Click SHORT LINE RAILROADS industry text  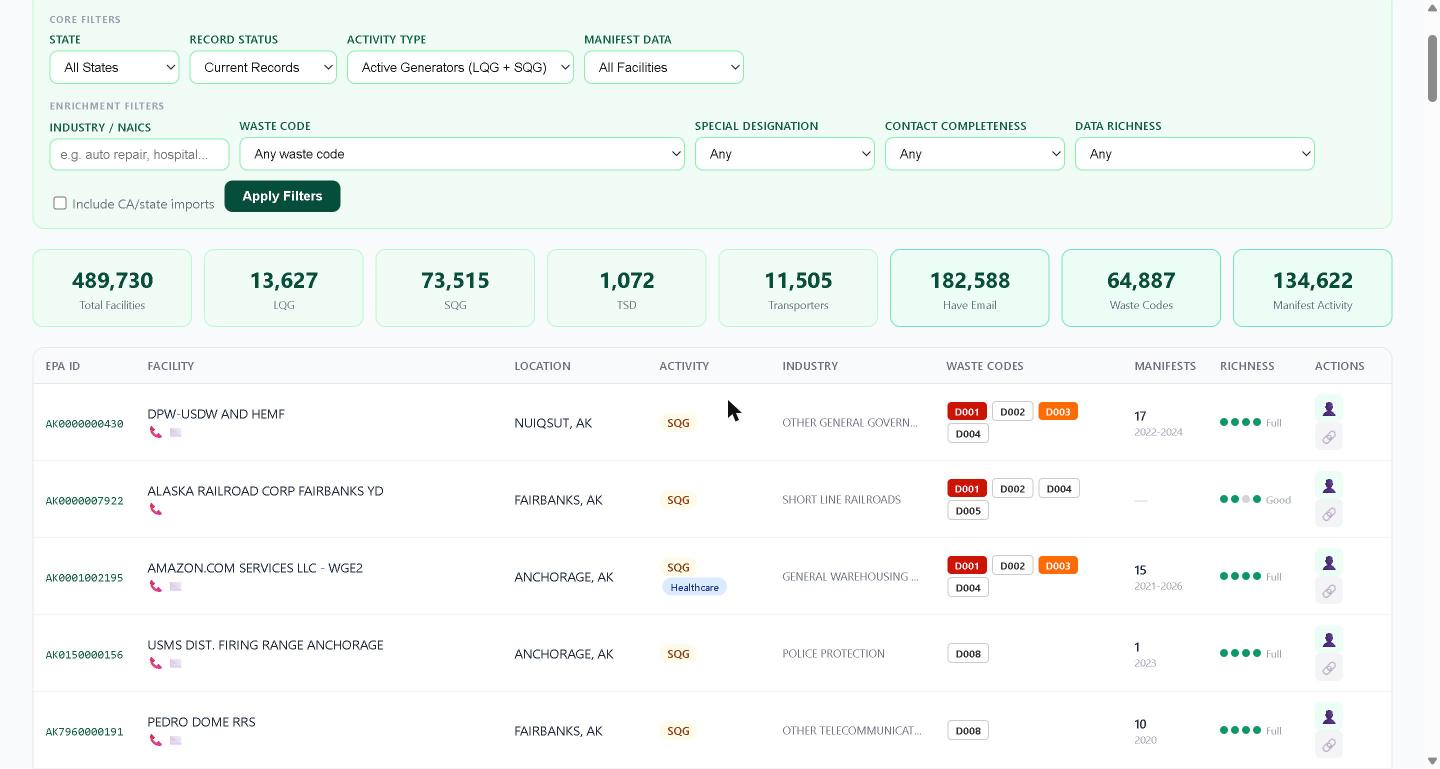pos(841,500)
